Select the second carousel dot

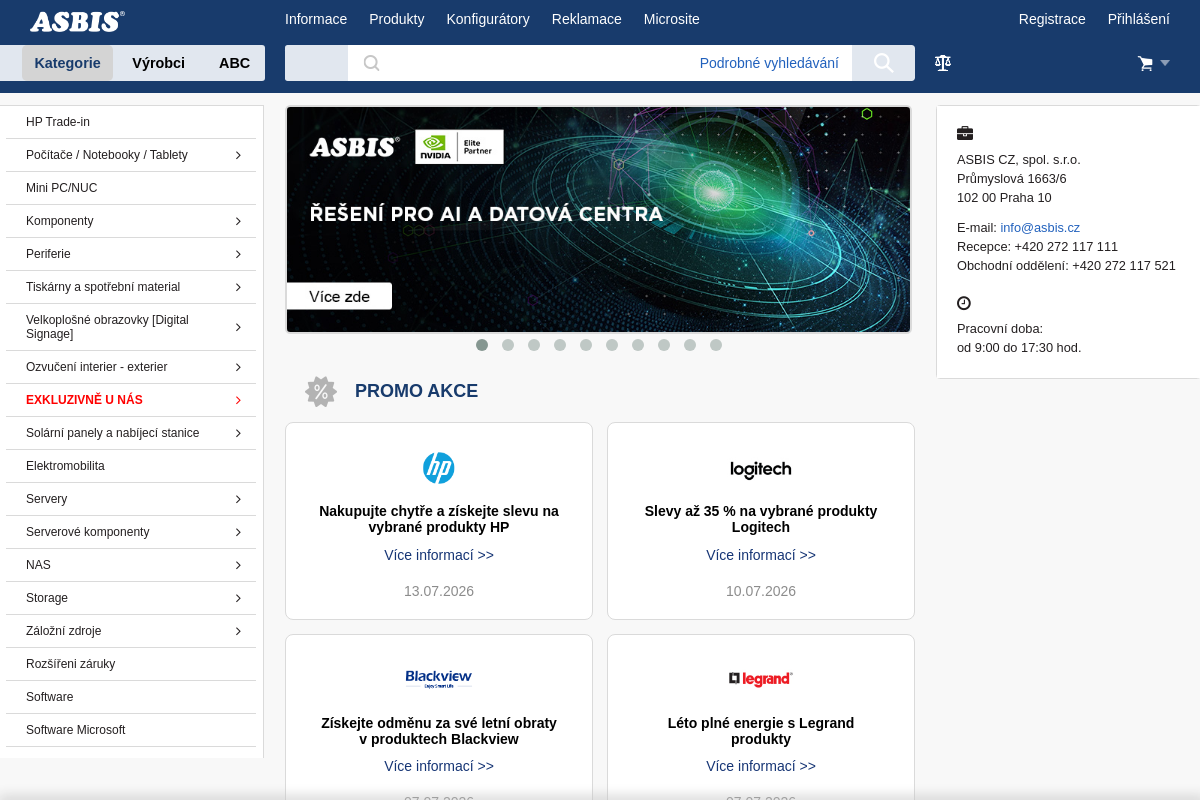tap(508, 345)
